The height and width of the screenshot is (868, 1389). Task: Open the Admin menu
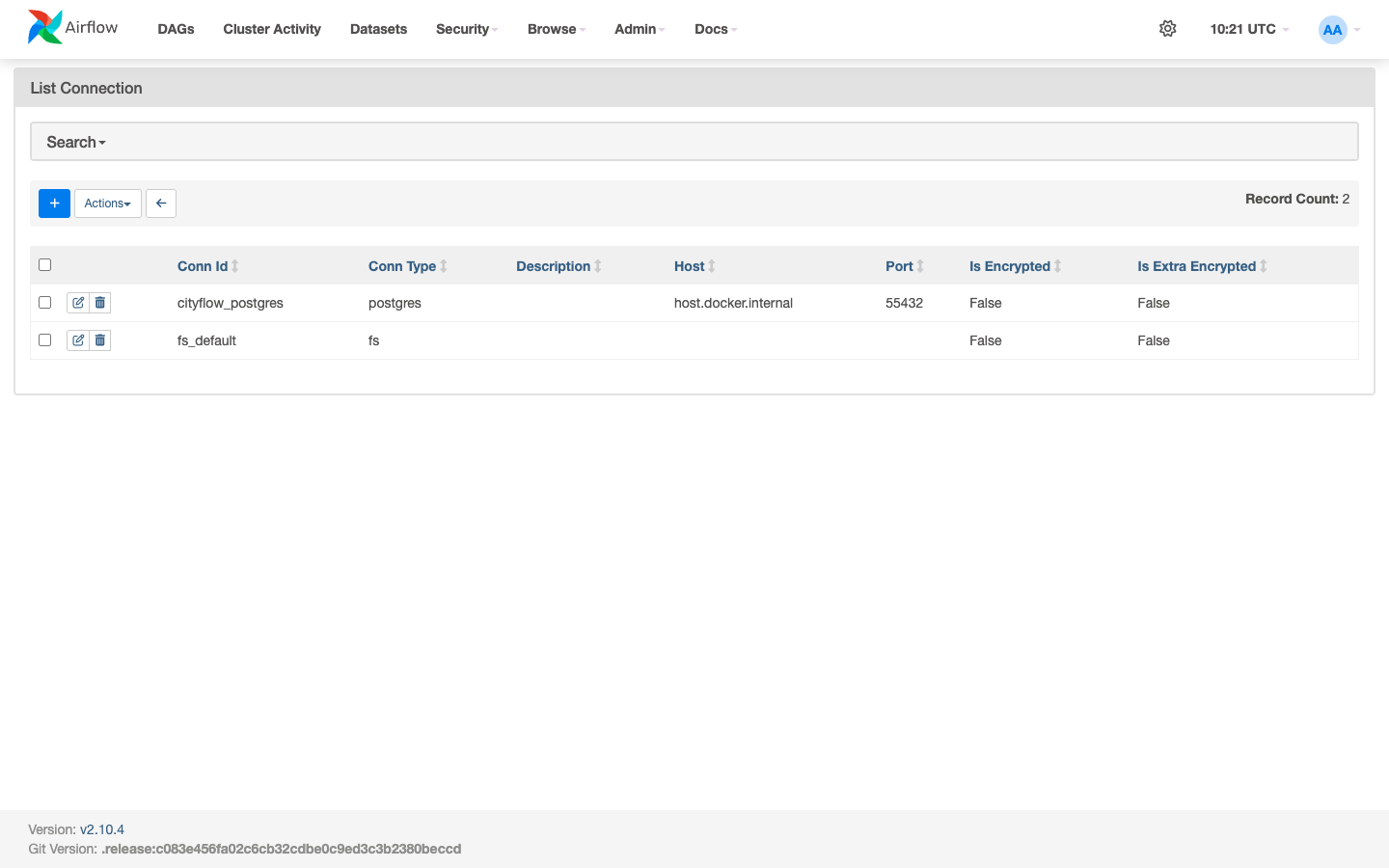click(x=640, y=29)
